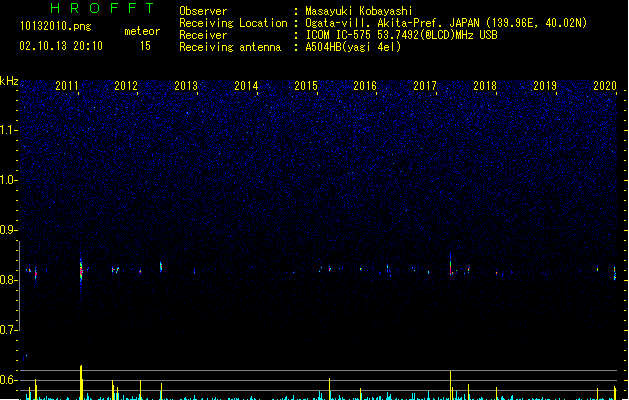The width and height of the screenshot is (629, 400).
Task: Click the 0.6 kHz frequency label
Action: (x=8, y=380)
